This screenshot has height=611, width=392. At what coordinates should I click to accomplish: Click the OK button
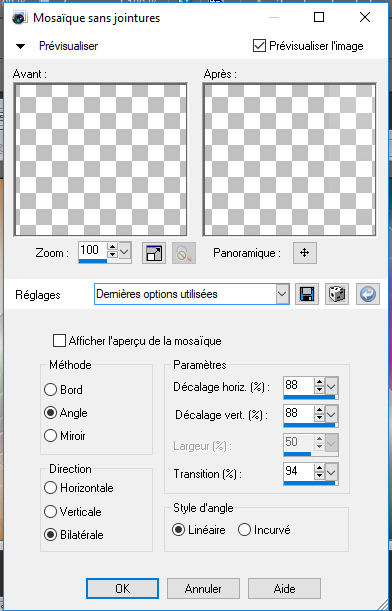[x=122, y=588]
